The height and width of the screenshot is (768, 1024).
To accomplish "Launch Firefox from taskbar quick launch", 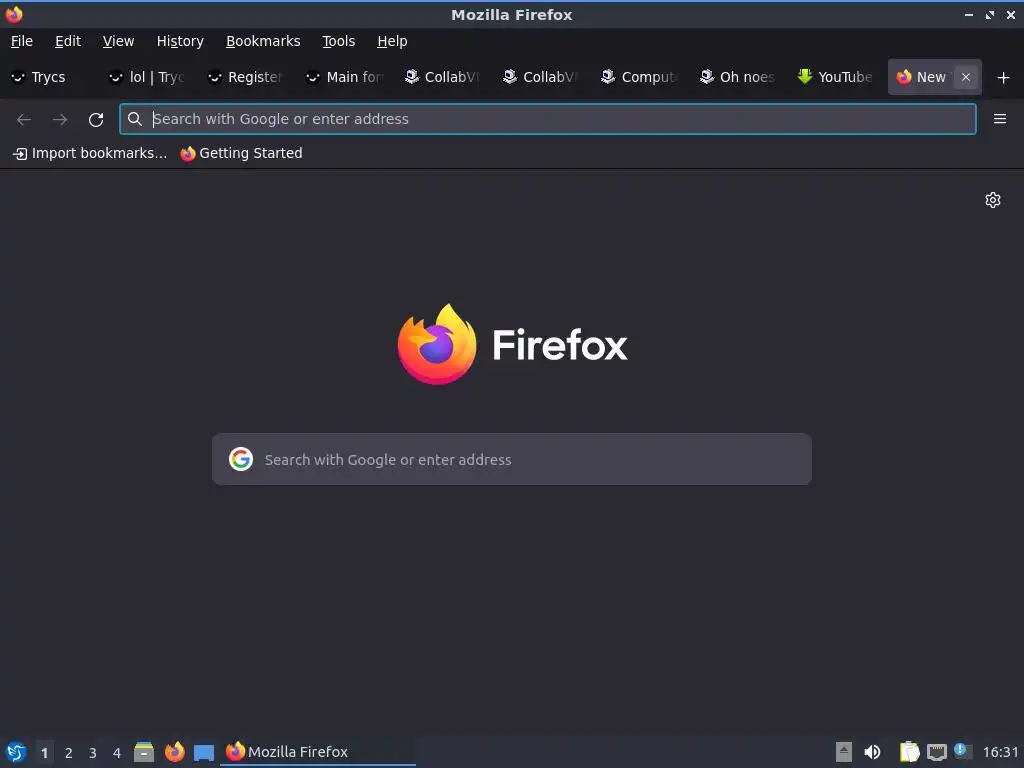I will tap(174, 752).
